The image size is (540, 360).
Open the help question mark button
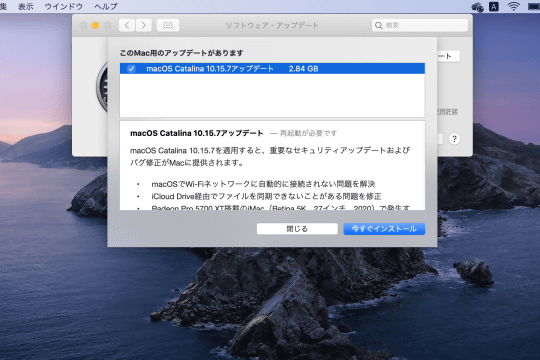tap(454, 139)
